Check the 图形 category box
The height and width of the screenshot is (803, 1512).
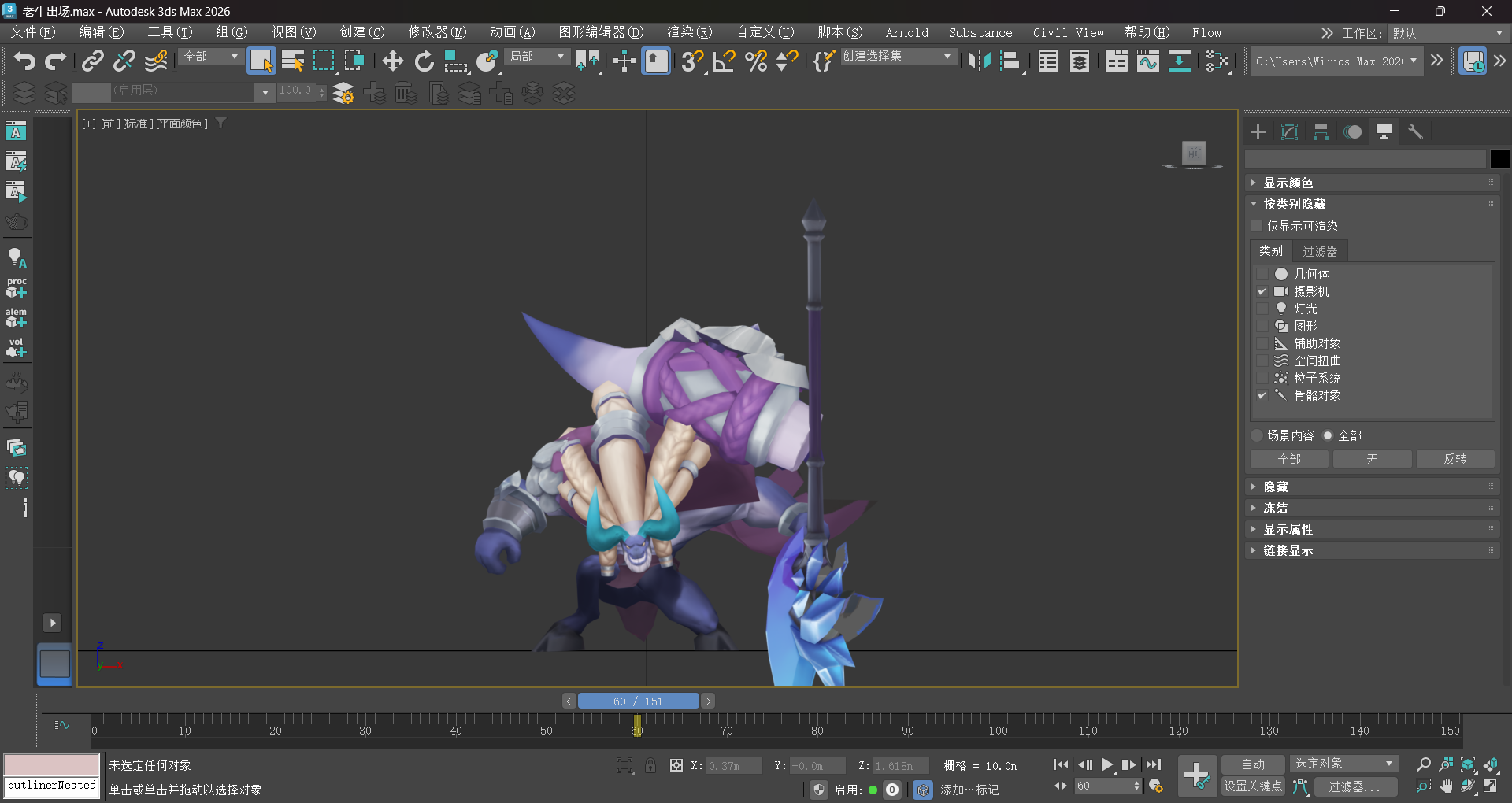coord(1262,326)
